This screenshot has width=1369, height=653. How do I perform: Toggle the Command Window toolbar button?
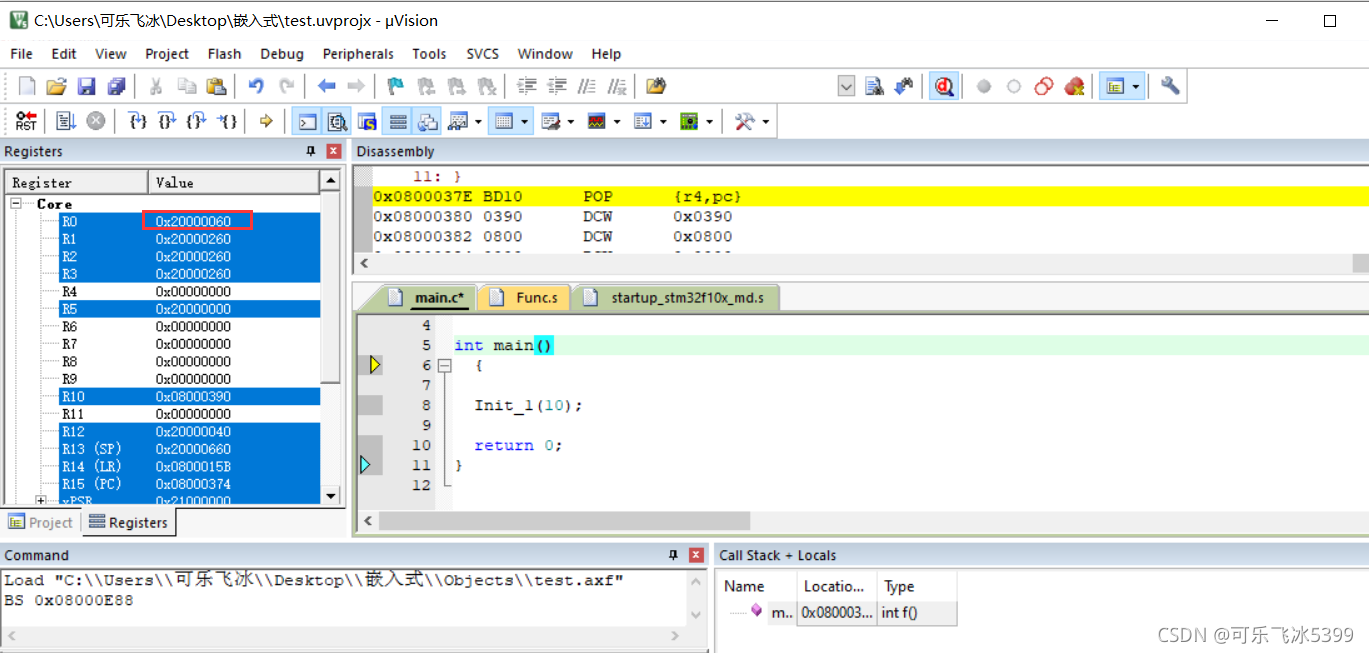pyautogui.click(x=307, y=122)
